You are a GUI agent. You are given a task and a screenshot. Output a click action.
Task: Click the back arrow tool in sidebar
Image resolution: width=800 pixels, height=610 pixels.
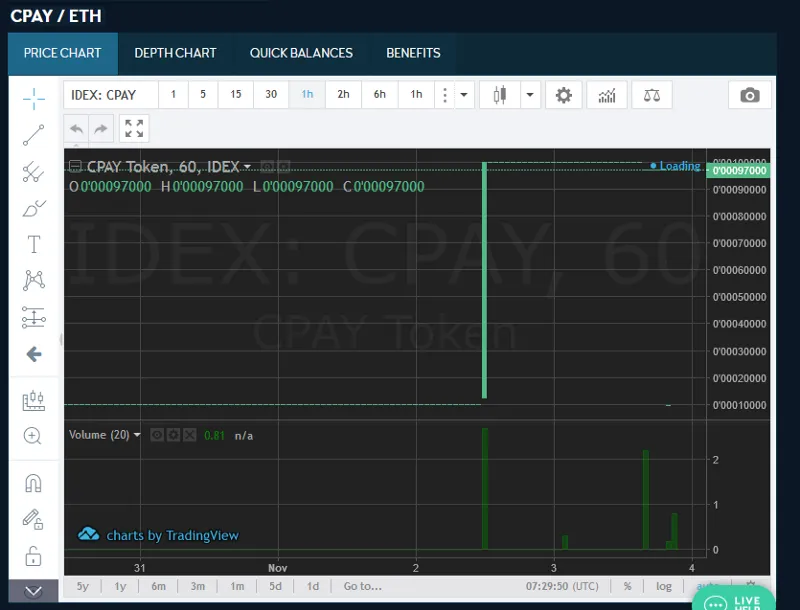(x=34, y=354)
